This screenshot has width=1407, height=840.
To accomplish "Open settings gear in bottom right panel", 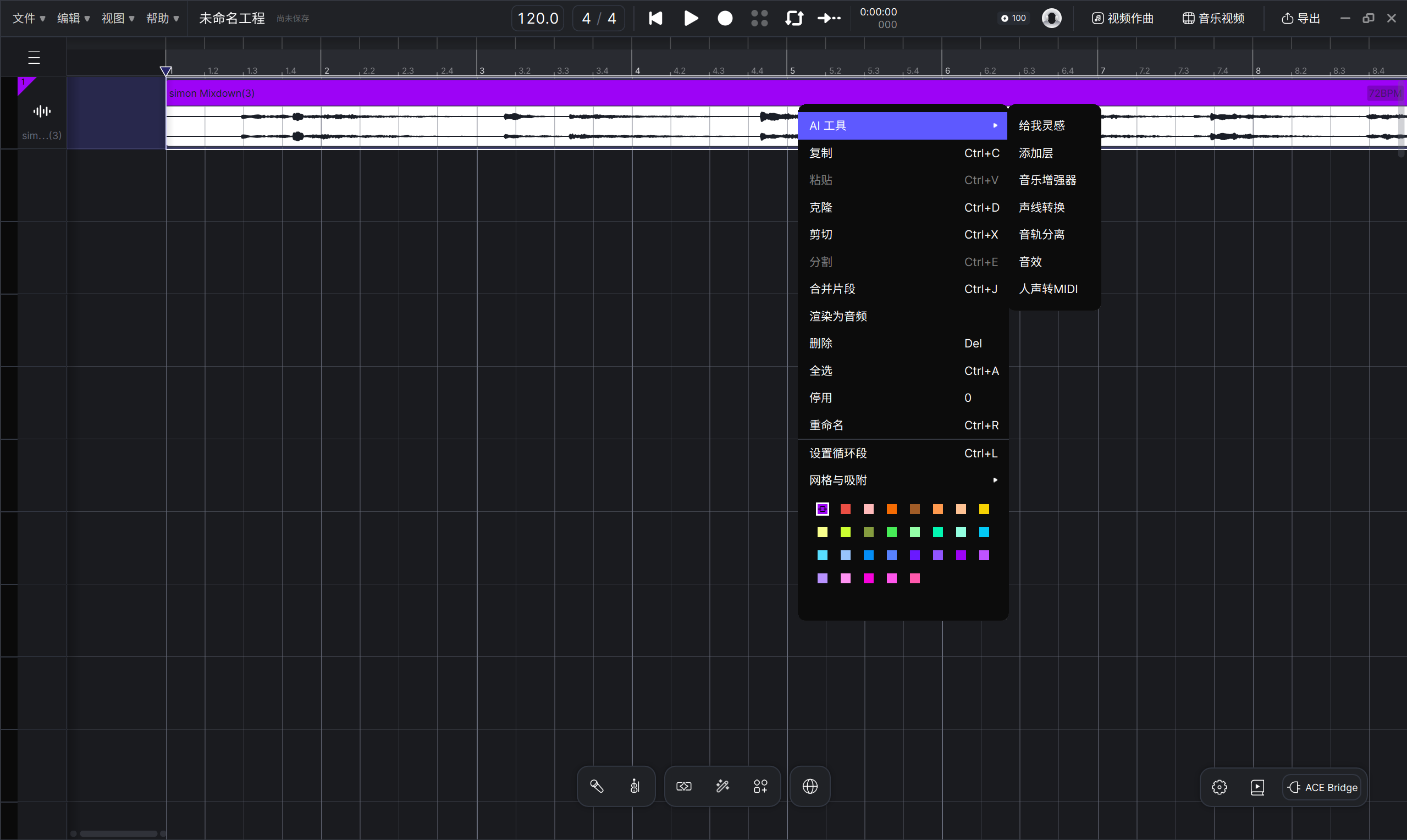I will (1219, 787).
